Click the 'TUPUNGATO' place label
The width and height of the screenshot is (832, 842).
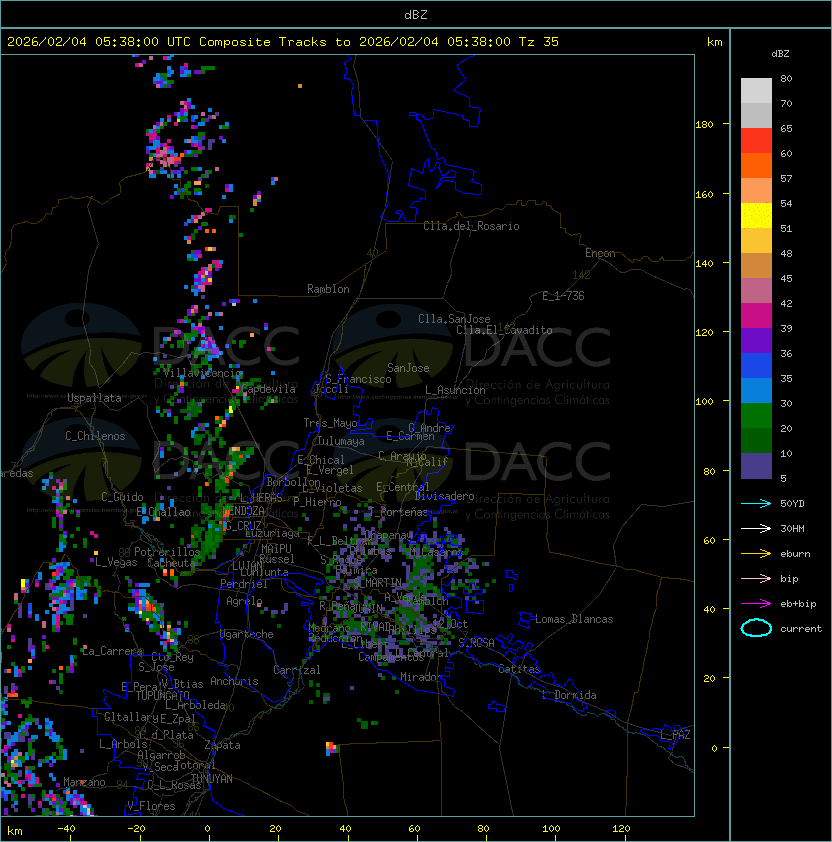point(162,695)
